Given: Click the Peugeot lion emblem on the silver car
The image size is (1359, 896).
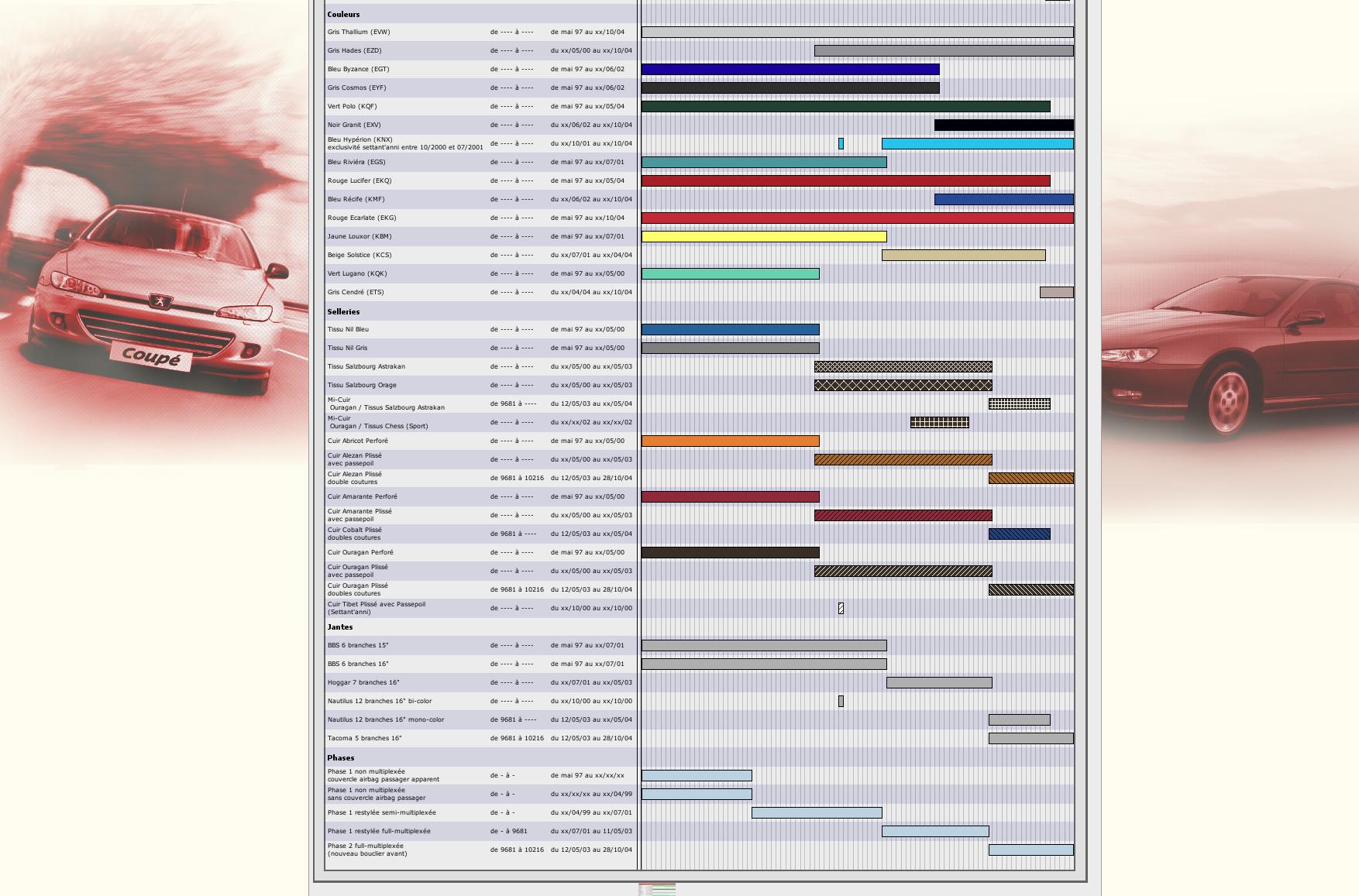Looking at the screenshot, I should point(160,300).
